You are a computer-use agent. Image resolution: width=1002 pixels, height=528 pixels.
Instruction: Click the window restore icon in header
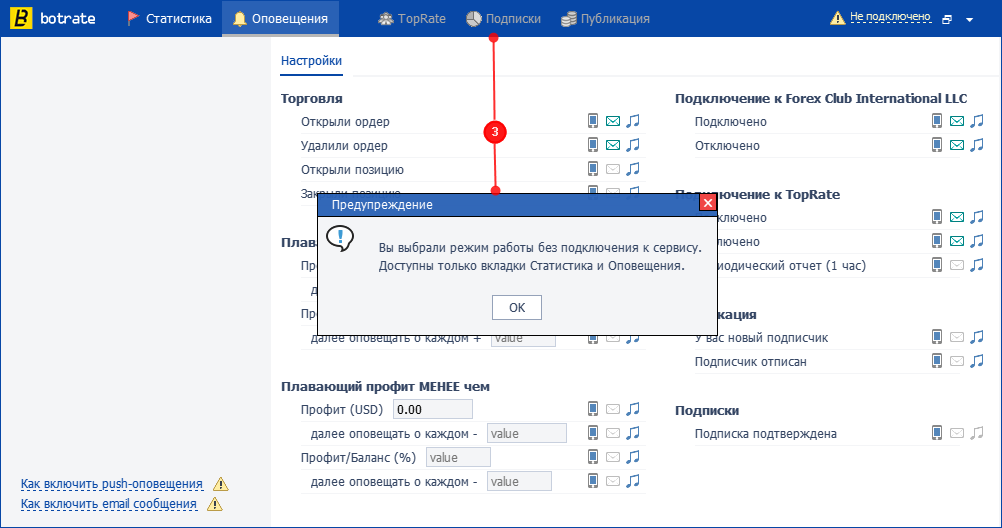947,20
